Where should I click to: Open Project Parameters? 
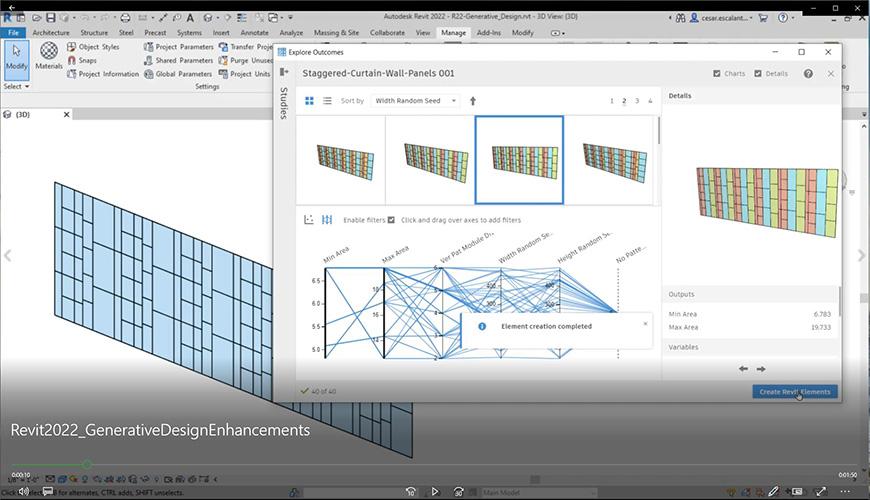coord(178,47)
